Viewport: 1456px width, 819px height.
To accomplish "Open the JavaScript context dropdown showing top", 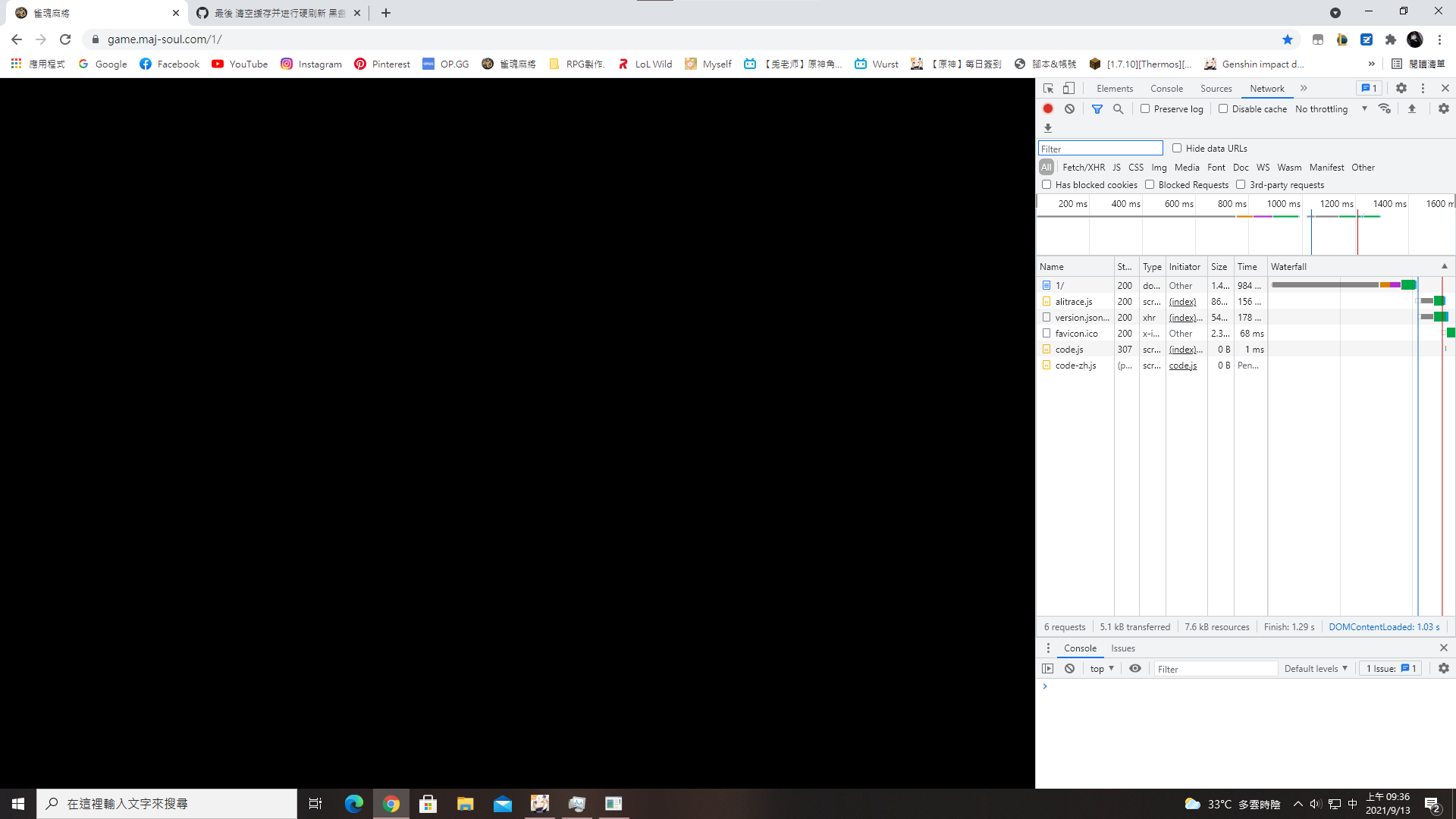I will (x=1101, y=668).
